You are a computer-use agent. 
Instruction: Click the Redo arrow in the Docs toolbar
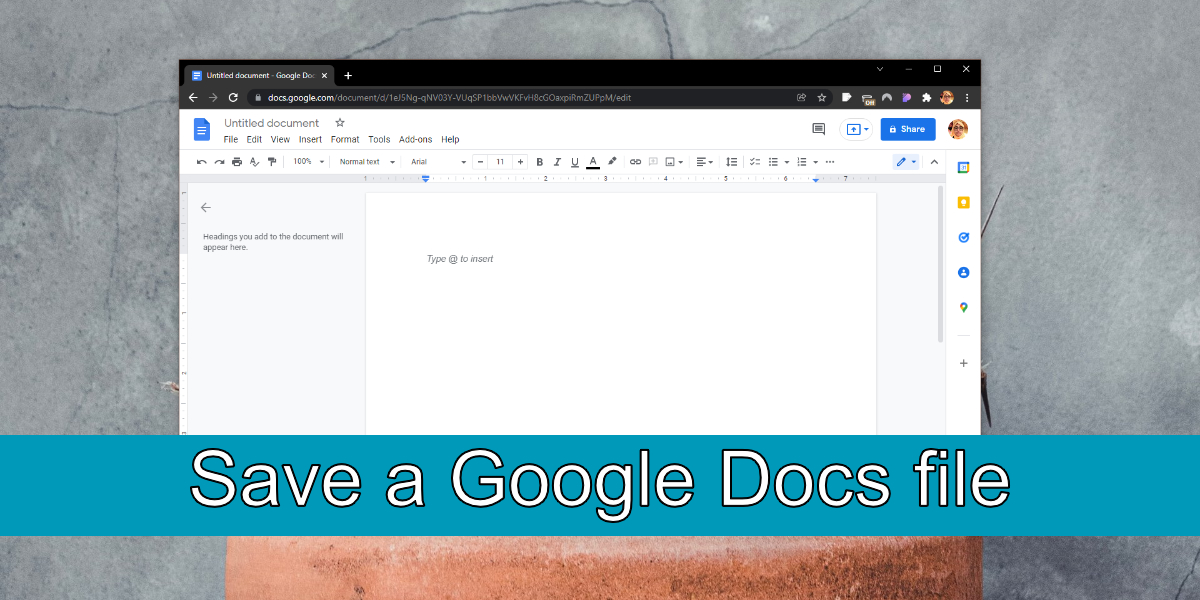(x=219, y=162)
